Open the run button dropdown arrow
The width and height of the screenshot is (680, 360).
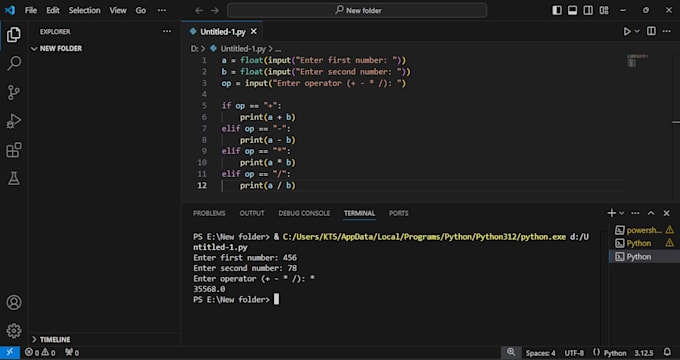637,31
